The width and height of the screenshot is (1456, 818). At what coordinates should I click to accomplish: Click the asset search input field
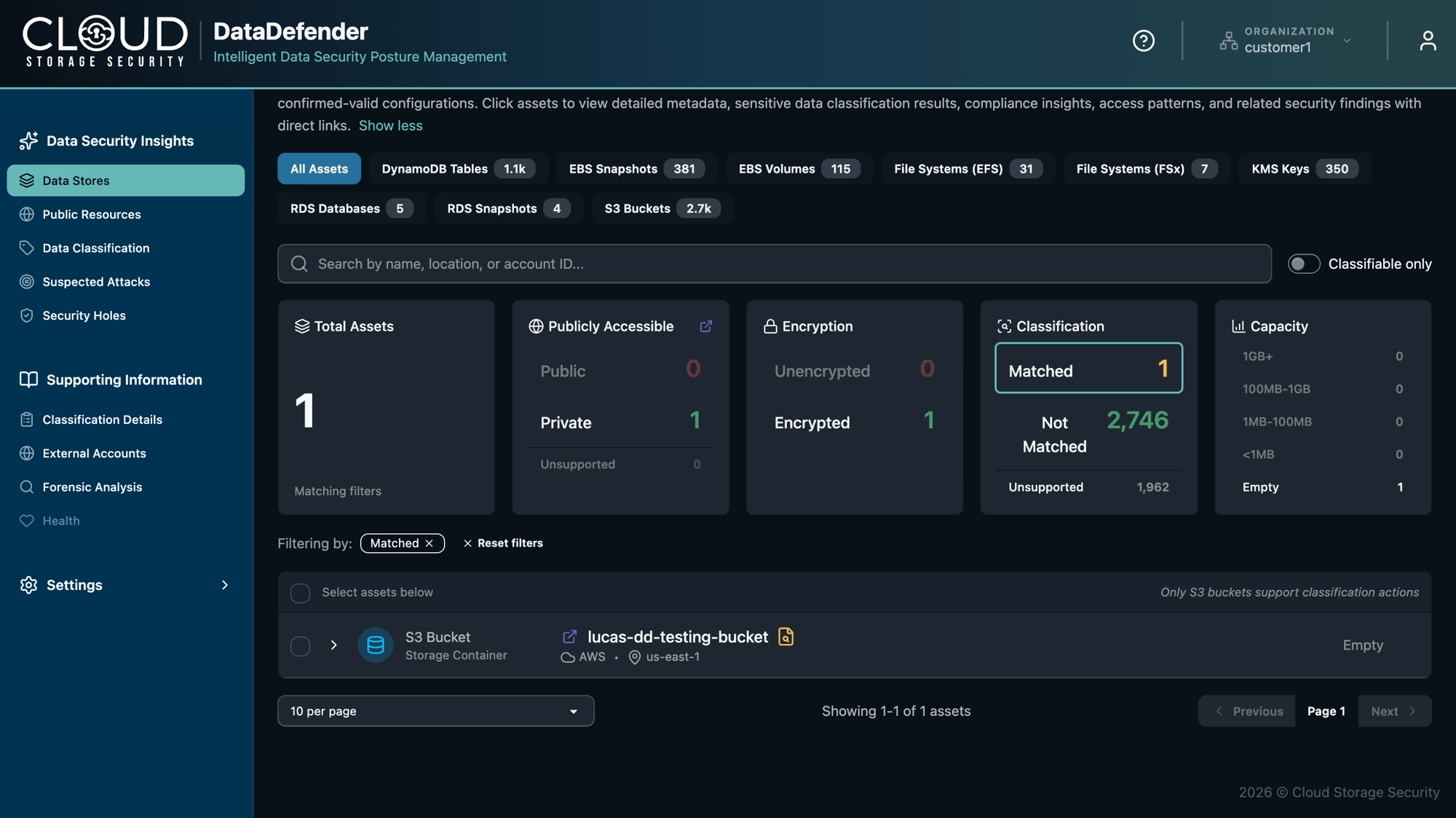click(x=774, y=264)
